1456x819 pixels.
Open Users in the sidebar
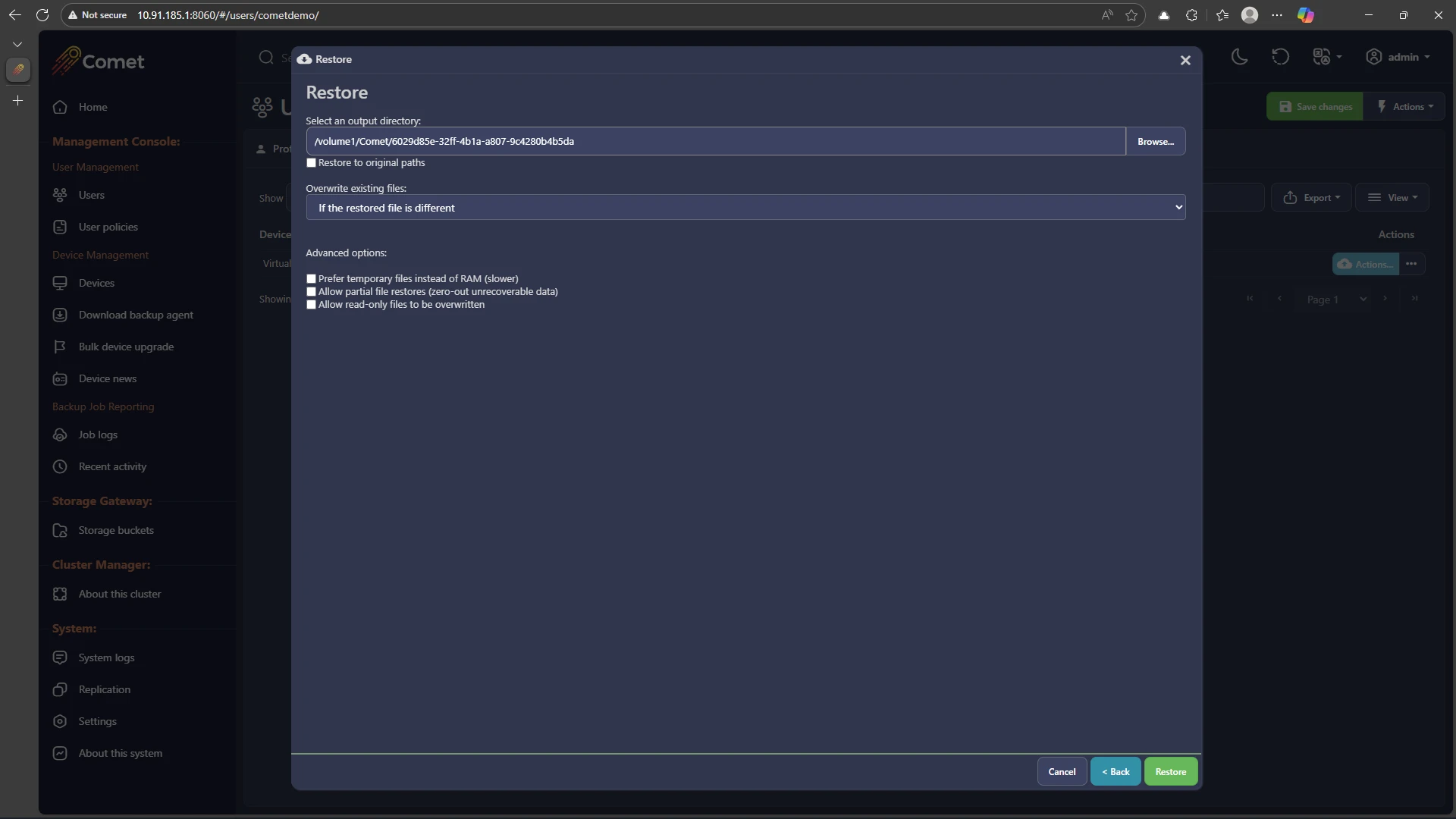pyautogui.click(x=91, y=195)
